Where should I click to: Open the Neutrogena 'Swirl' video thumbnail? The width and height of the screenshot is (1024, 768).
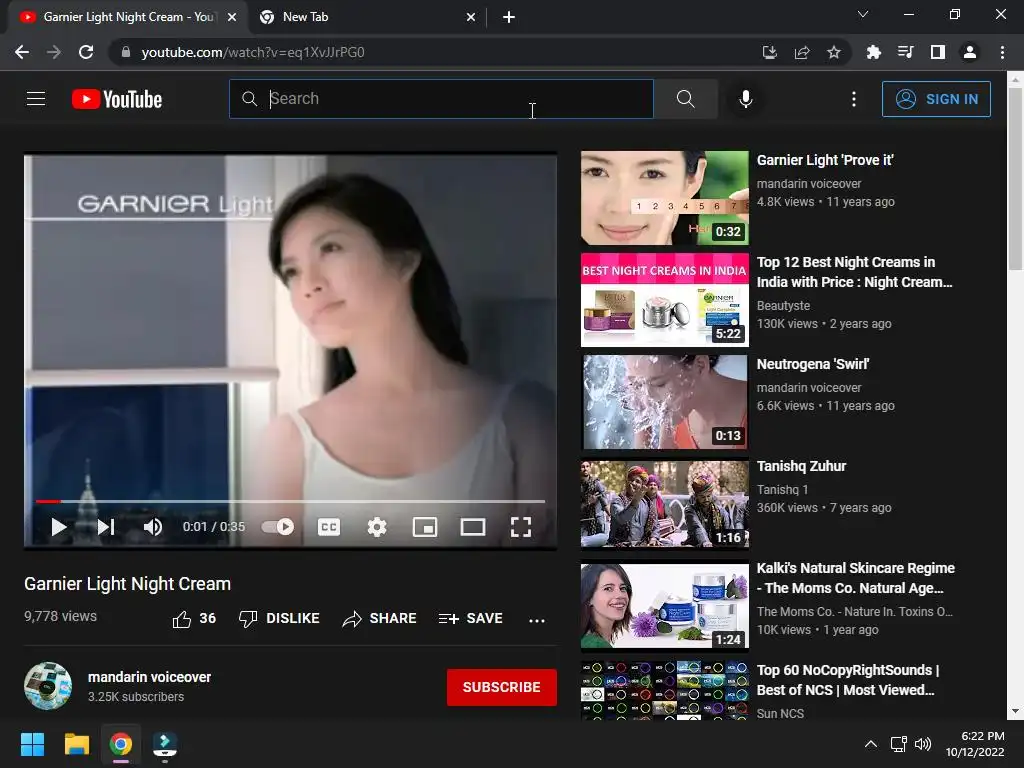tap(665, 402)
